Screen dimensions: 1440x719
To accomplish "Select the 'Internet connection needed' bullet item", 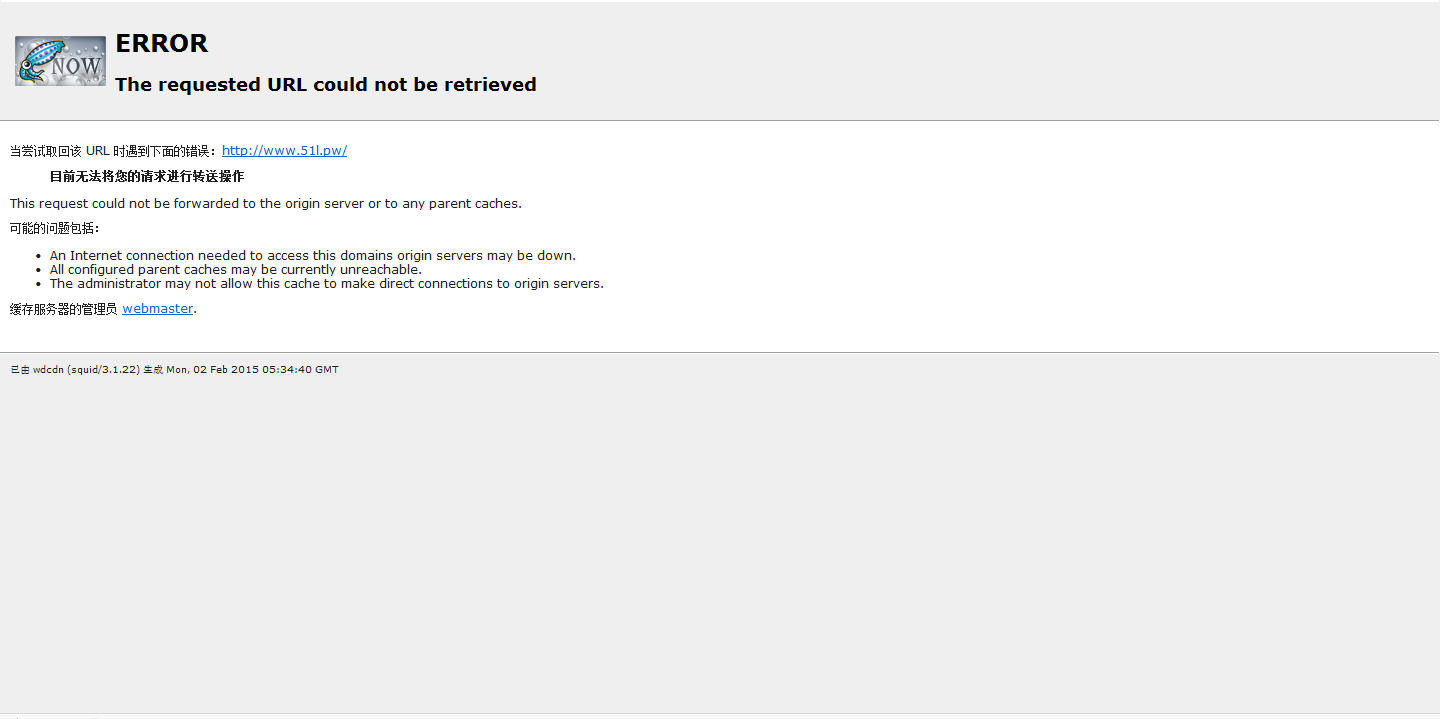I will coord(312,256).
